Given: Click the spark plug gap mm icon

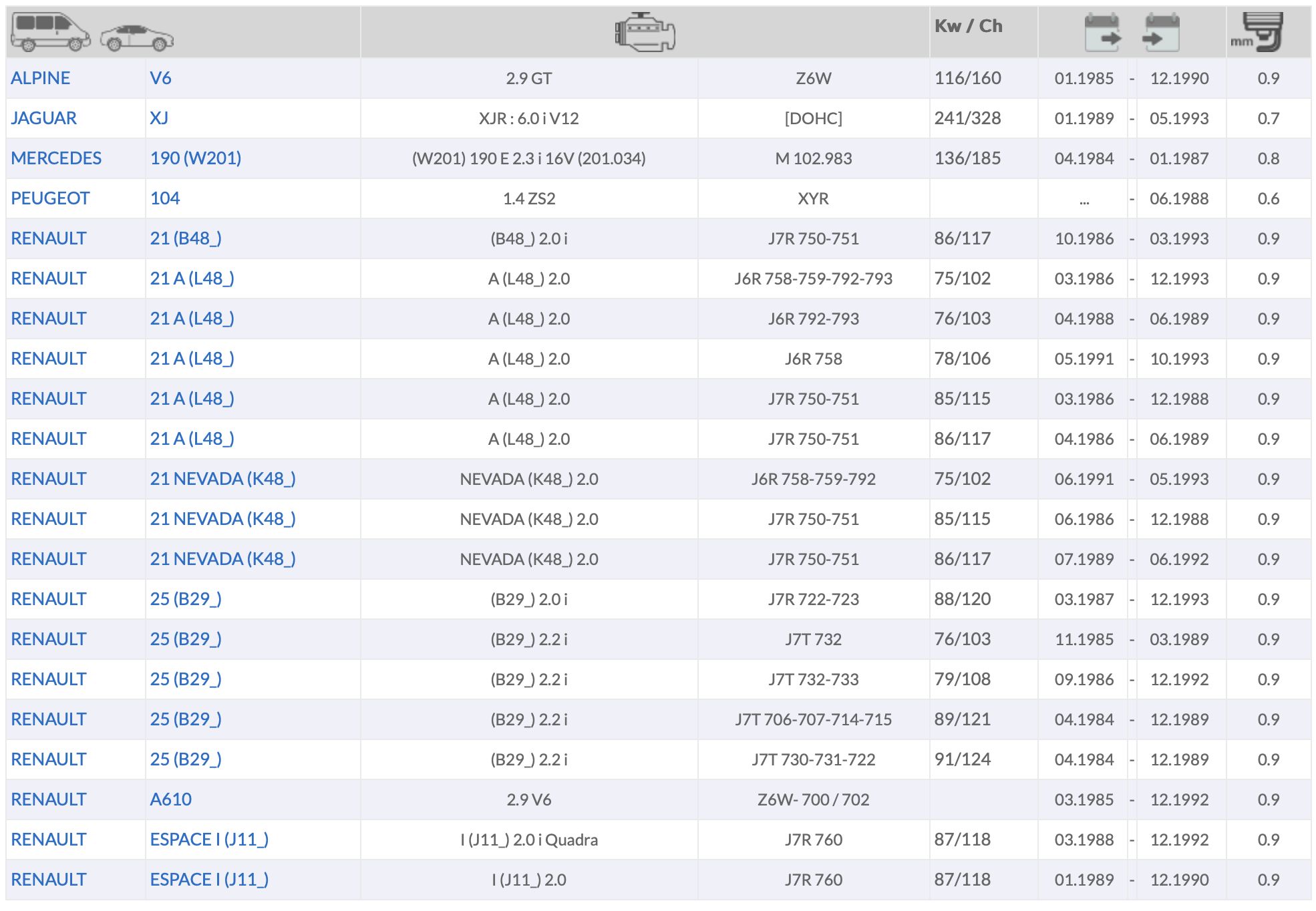Looking at the screenshot, I should [x=1259, y=32].
